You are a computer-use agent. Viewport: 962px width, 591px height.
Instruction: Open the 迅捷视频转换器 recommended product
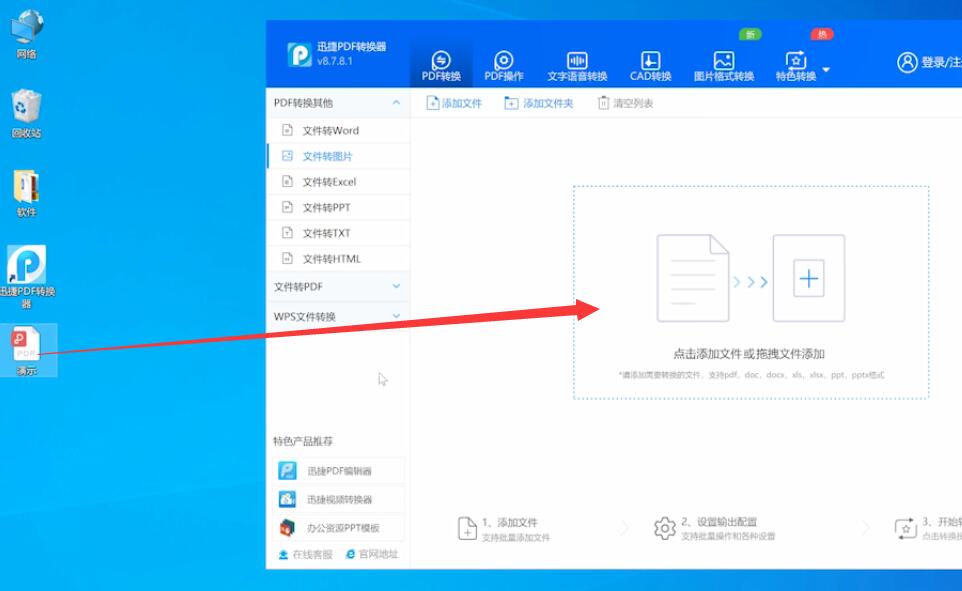(x=339, y=499)
